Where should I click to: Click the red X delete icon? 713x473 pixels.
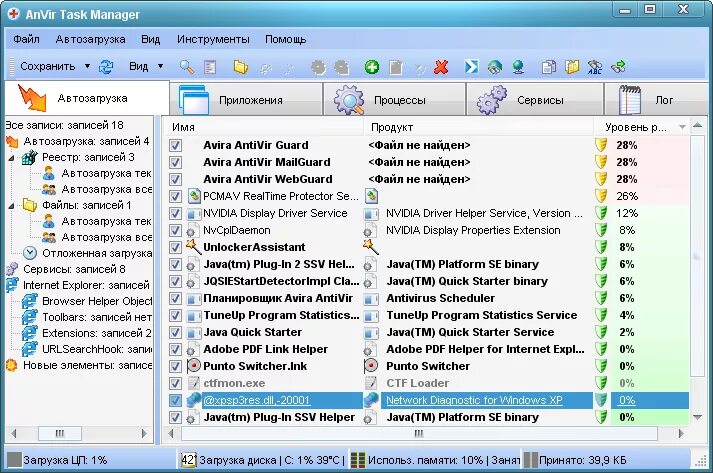click(x=441, y=67)
